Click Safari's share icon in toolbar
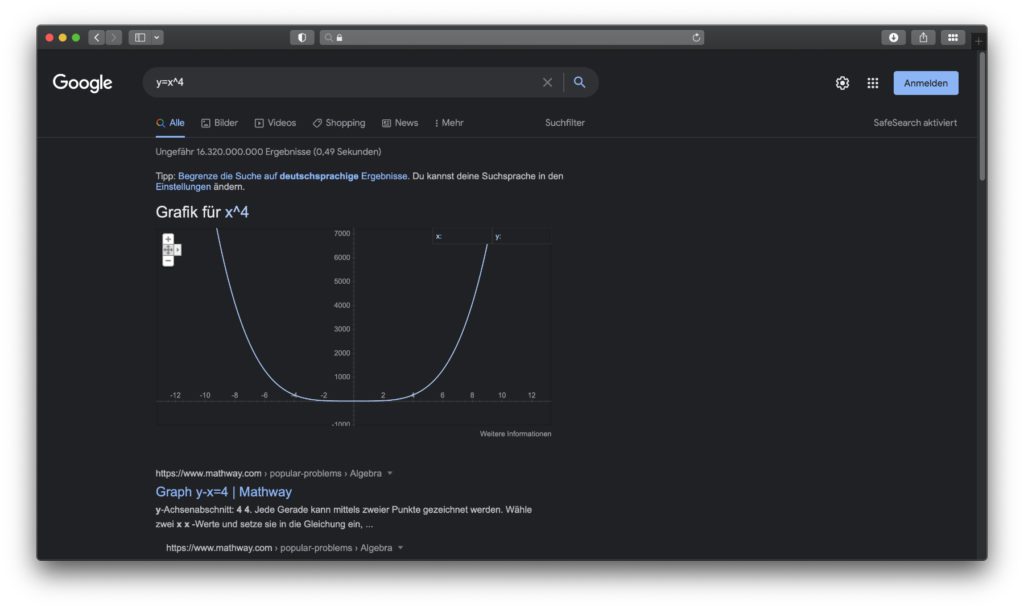The height and width of the screenshot is (609, 1024). point(923,37)
